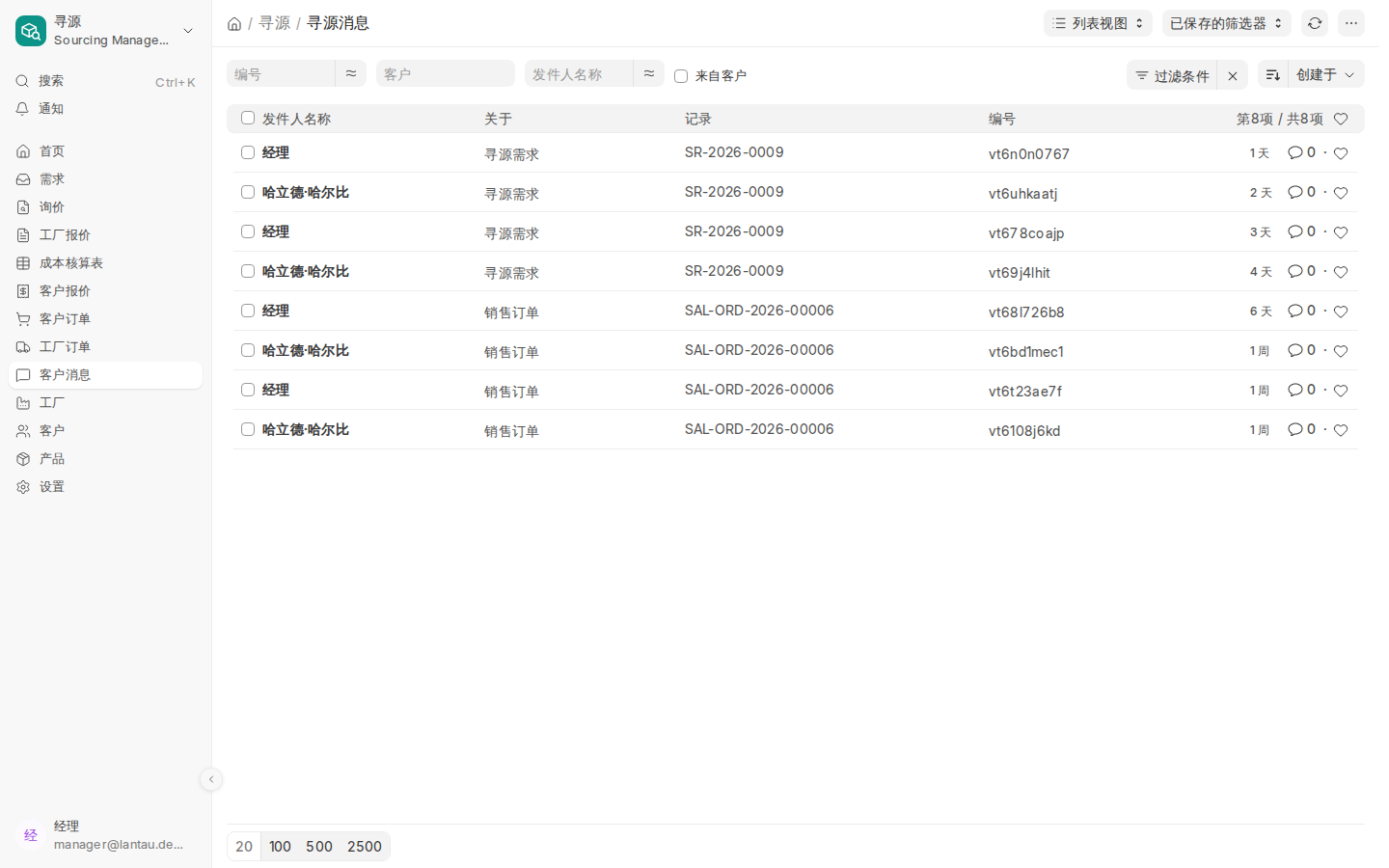
Task: Focus the 发件人名称 filter input field
Action: point(579,73)
